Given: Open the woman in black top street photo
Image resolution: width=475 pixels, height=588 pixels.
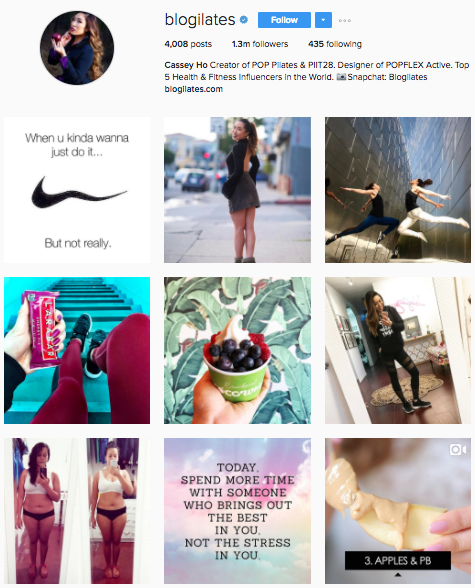Looking at the screenshot, I should point(237,190).
